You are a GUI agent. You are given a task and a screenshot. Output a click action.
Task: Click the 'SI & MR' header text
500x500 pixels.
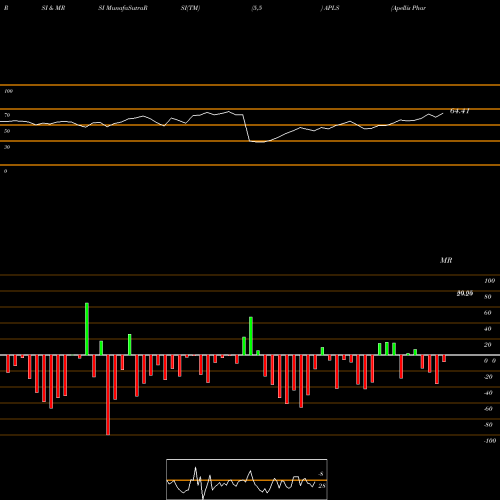(x=53, y=8)
